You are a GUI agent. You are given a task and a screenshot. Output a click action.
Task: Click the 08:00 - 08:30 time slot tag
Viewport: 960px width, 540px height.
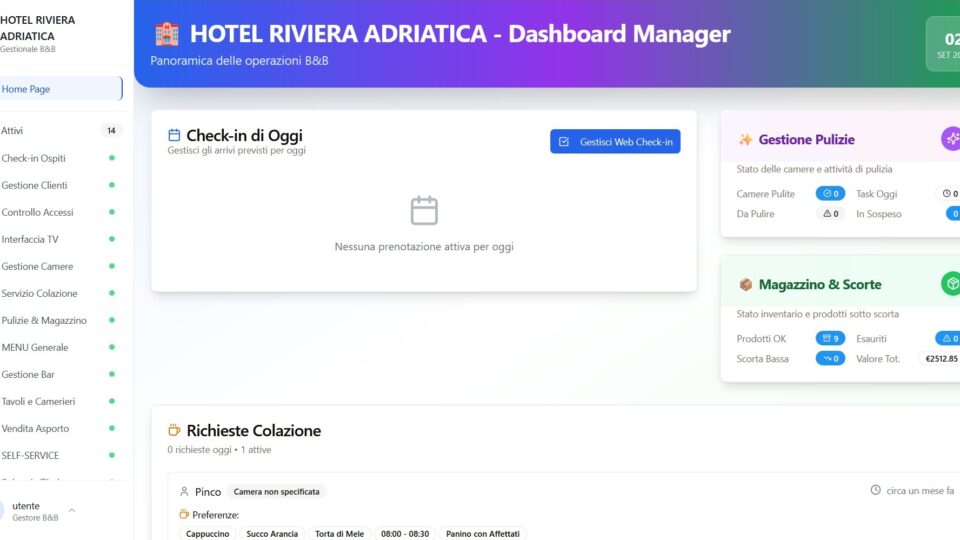click(405, 534)
